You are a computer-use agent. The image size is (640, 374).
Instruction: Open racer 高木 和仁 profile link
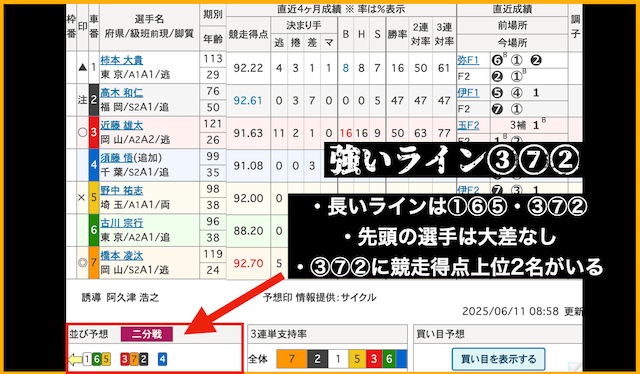[122, 93]
